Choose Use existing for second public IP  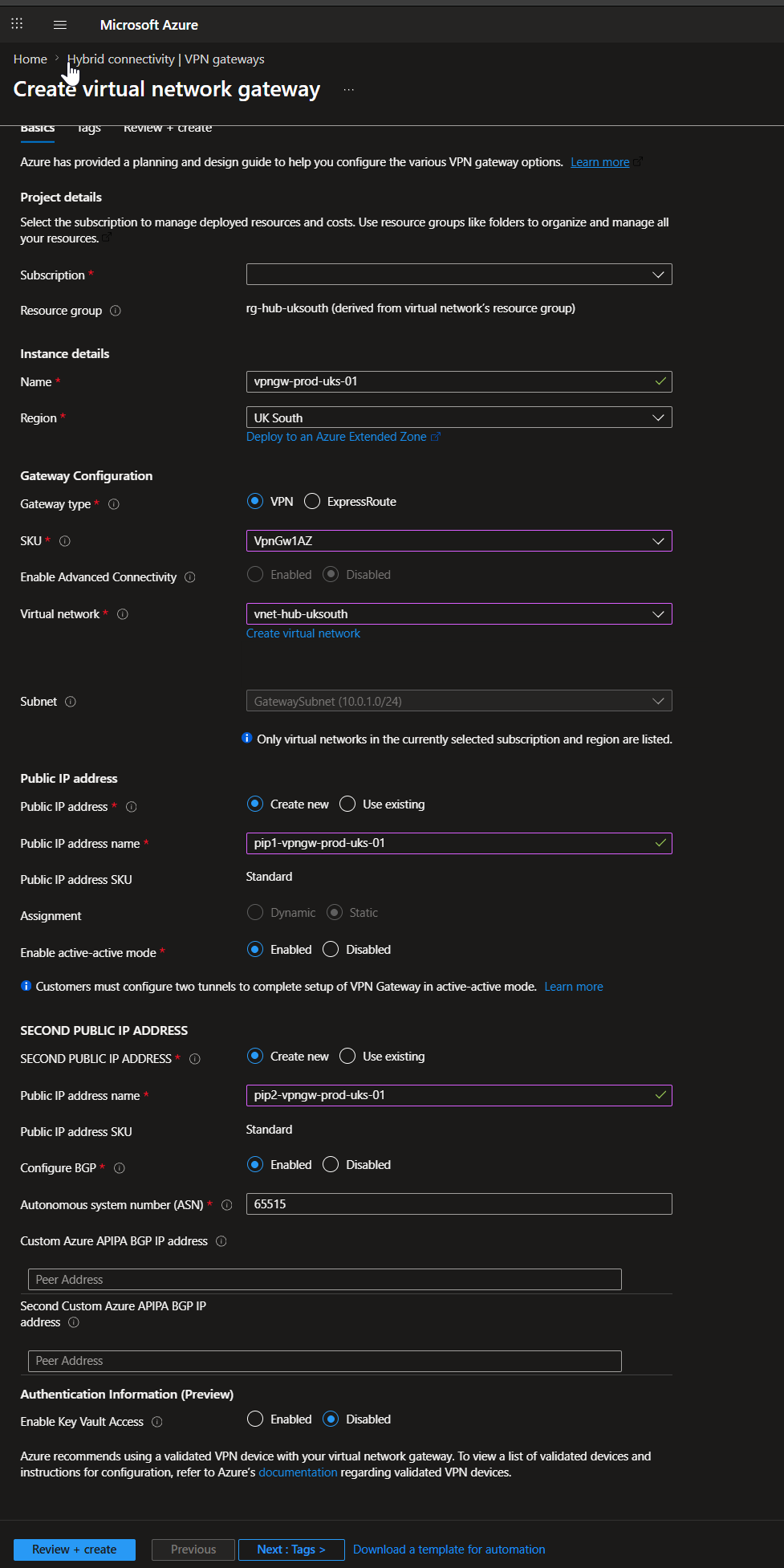point(347,1056)
